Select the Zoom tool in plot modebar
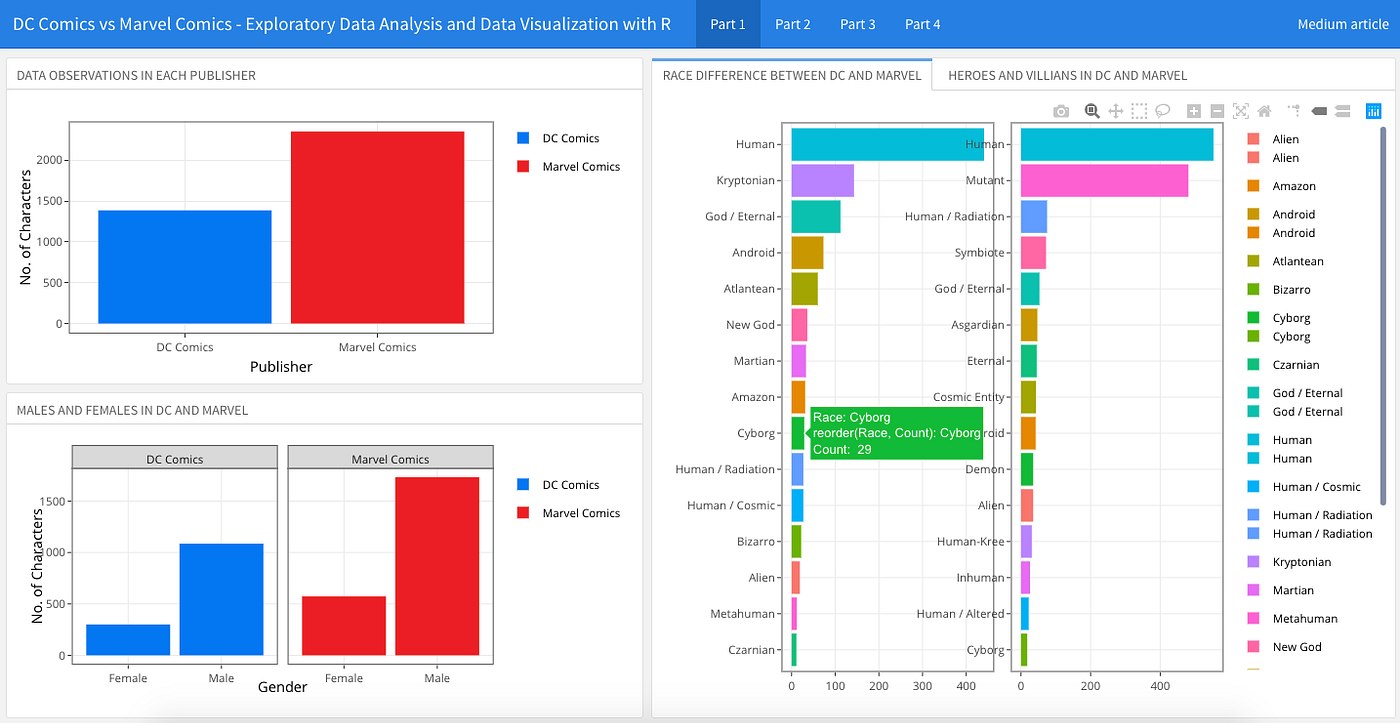Screen dimensions: 1400x723 point(1092,111)
